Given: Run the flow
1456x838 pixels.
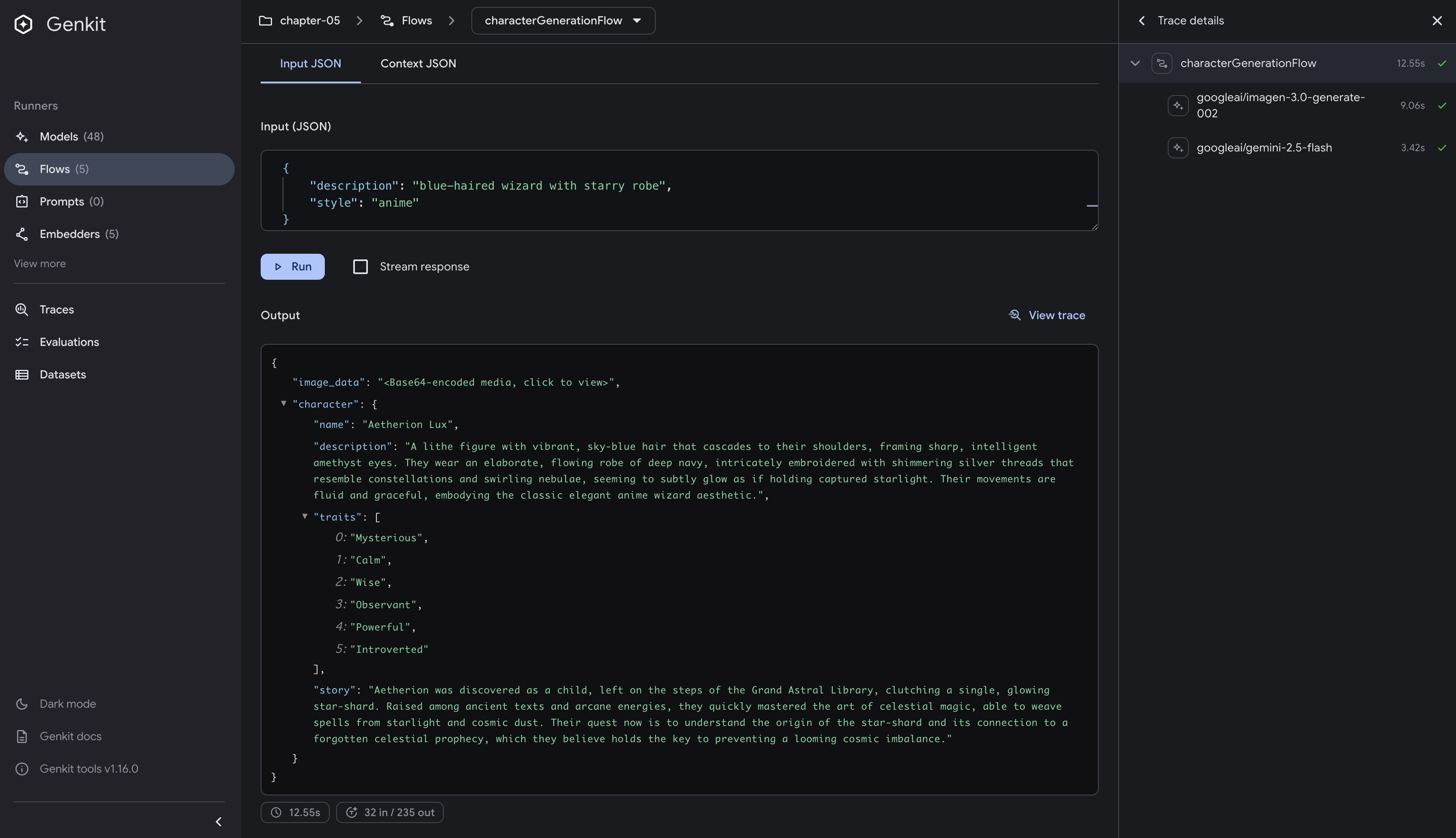Looking at the screenshot, I should 292,266.
